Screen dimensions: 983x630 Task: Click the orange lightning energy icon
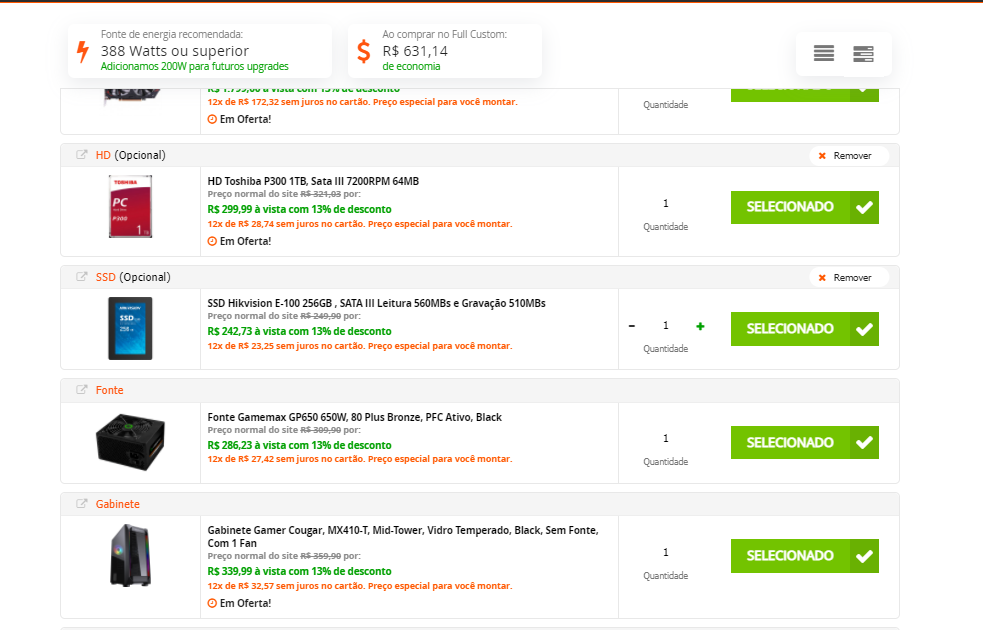click(83, 51)
